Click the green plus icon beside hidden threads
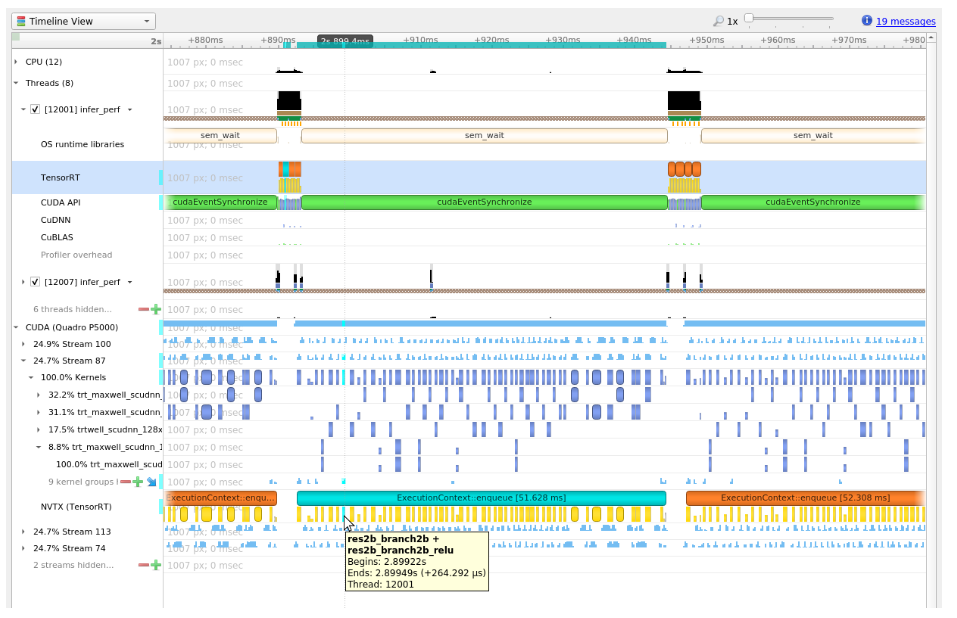This screenshot has width=957, height=618. [155, 310]
